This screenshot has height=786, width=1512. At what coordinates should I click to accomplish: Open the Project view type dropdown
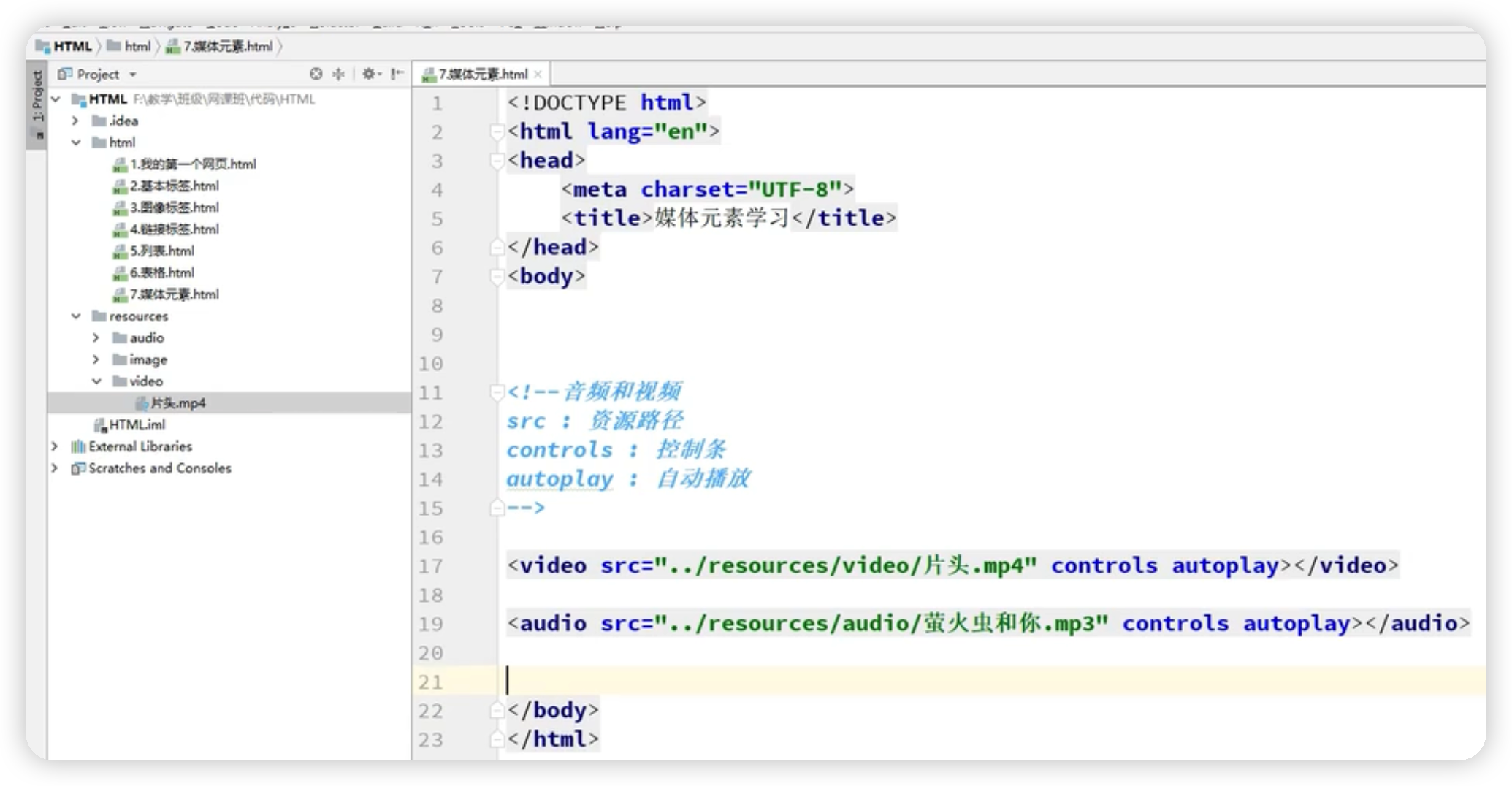(x=133, y=75)
